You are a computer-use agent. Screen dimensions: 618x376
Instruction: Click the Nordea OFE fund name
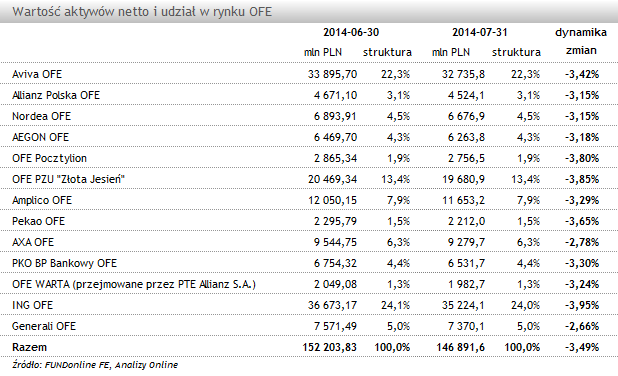[x=41, y=116]
